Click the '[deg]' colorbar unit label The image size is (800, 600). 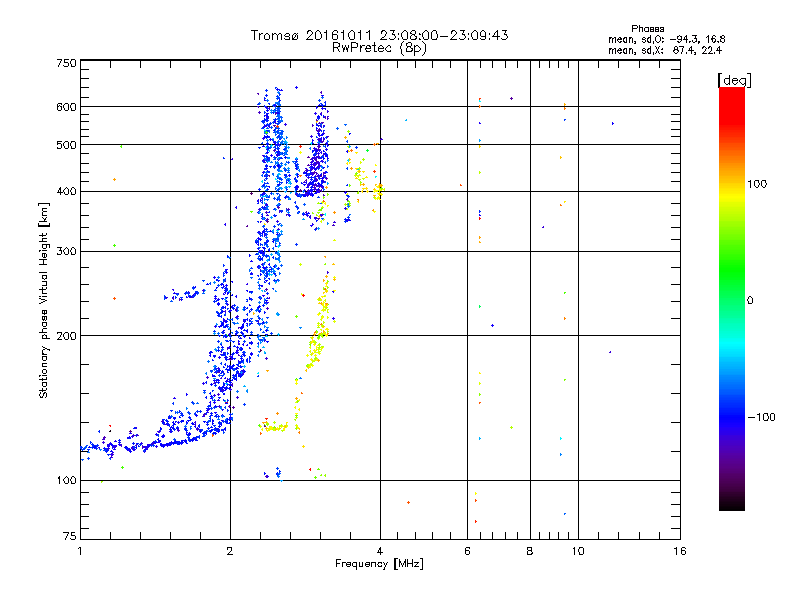734,80
